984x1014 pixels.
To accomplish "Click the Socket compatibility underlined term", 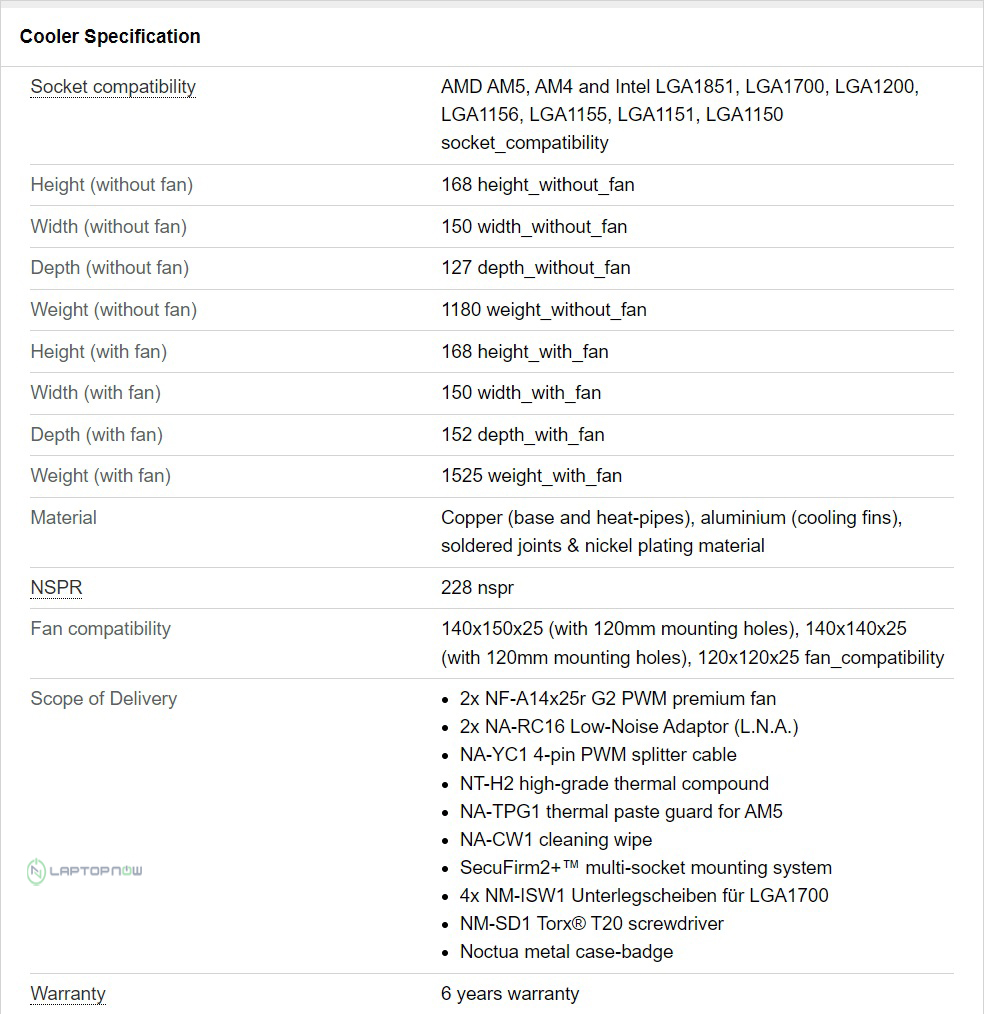I will 113,87.
